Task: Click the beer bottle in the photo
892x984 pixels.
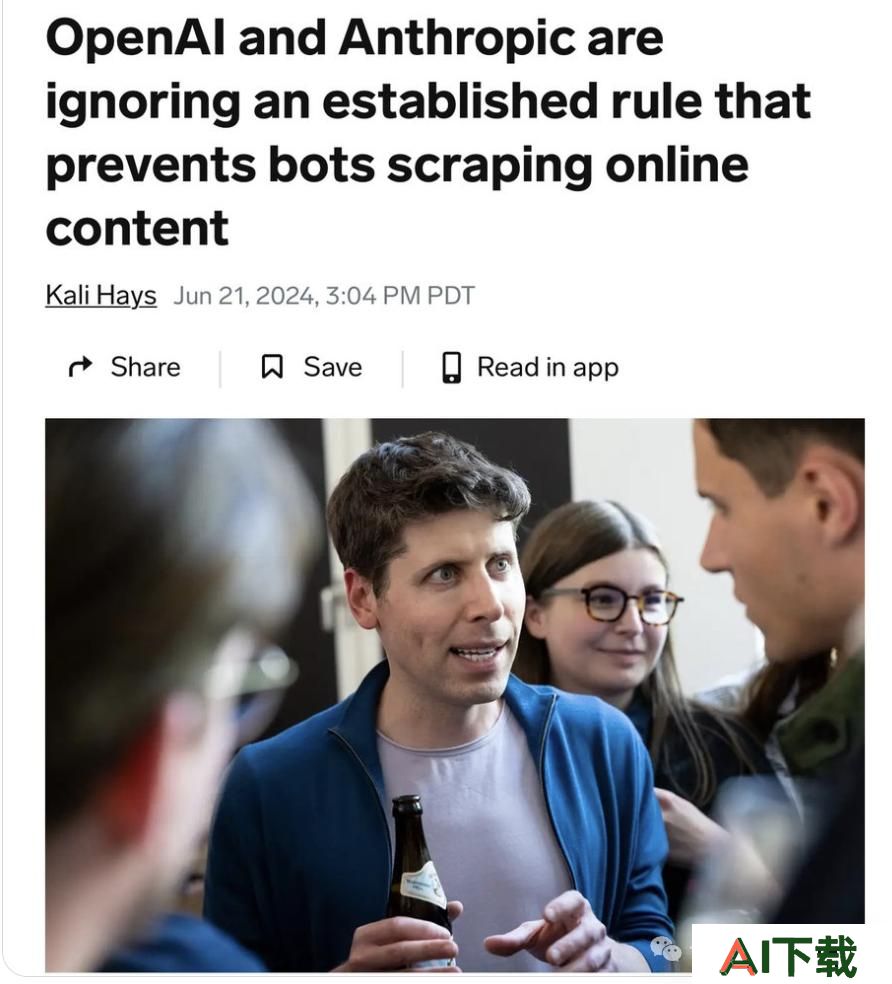Action: 420,877
